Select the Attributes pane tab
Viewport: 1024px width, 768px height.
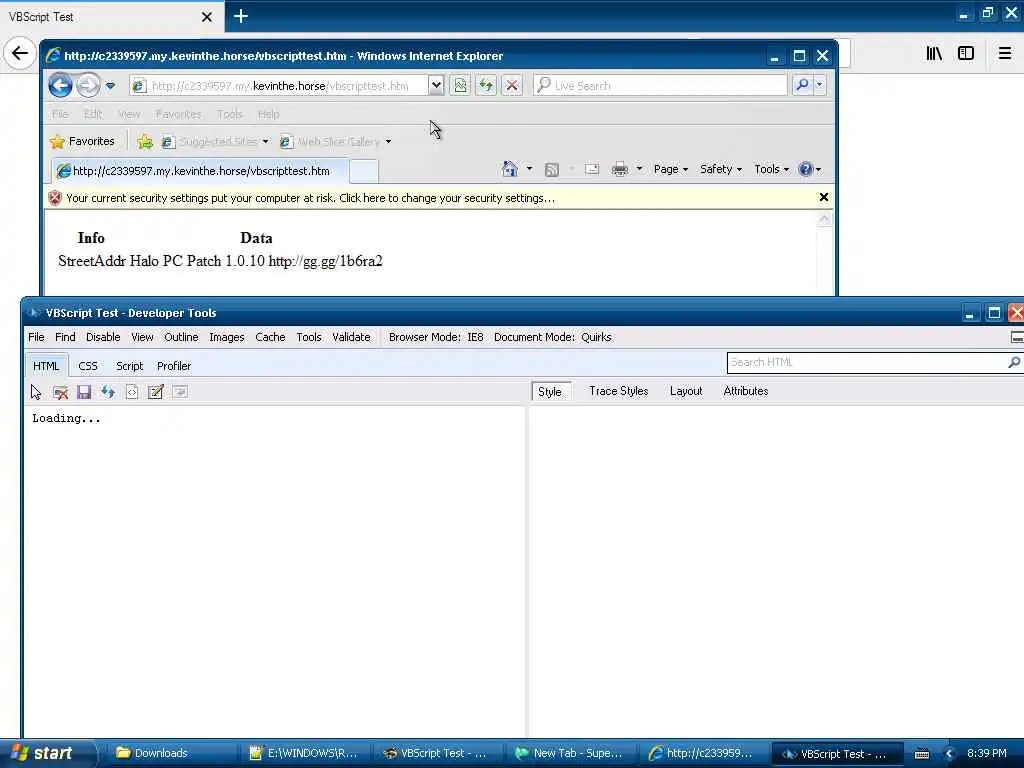(746, 391)
